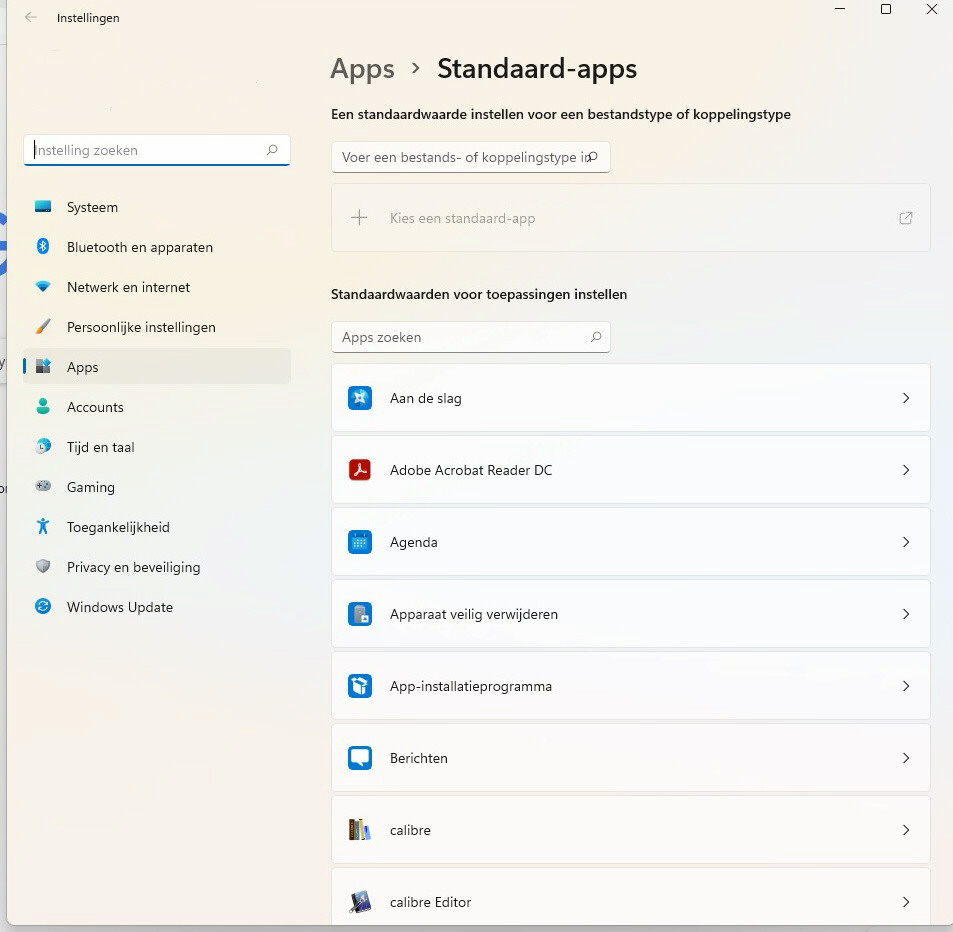Click the Berichten chat bubble icon
This screenshot has width=953, height=932.
click(x=360, y=758)
